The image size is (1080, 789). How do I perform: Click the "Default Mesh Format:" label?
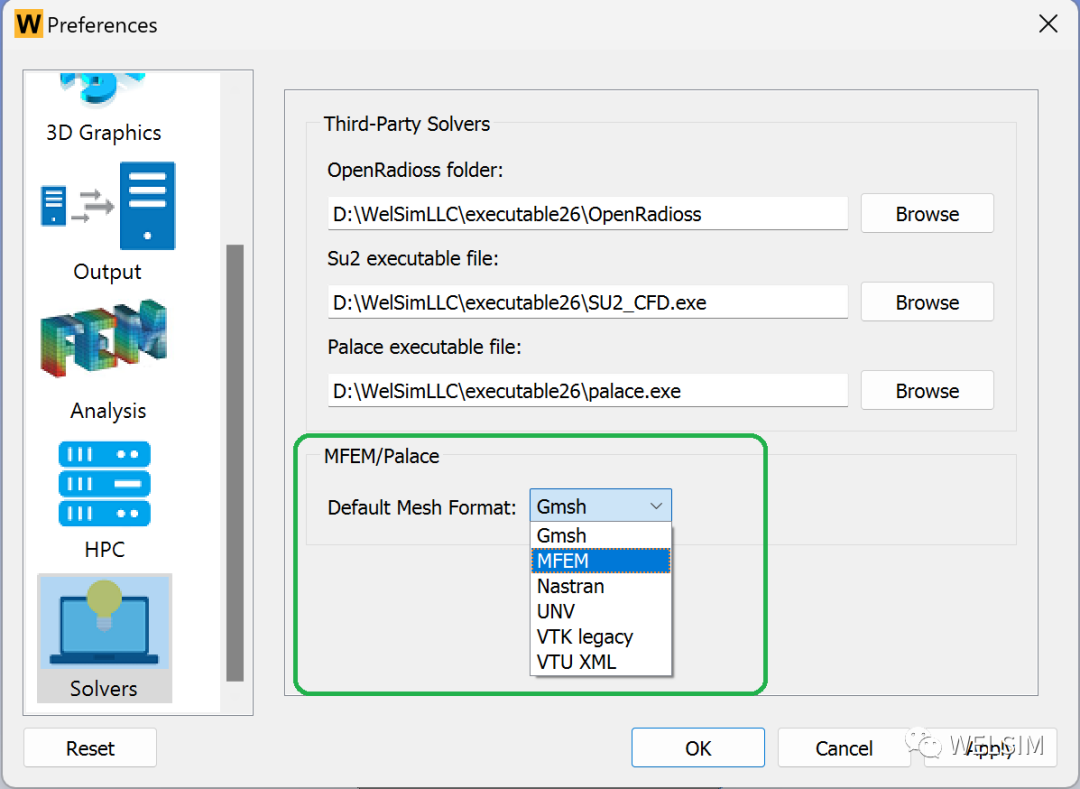[x=422, y=507]
